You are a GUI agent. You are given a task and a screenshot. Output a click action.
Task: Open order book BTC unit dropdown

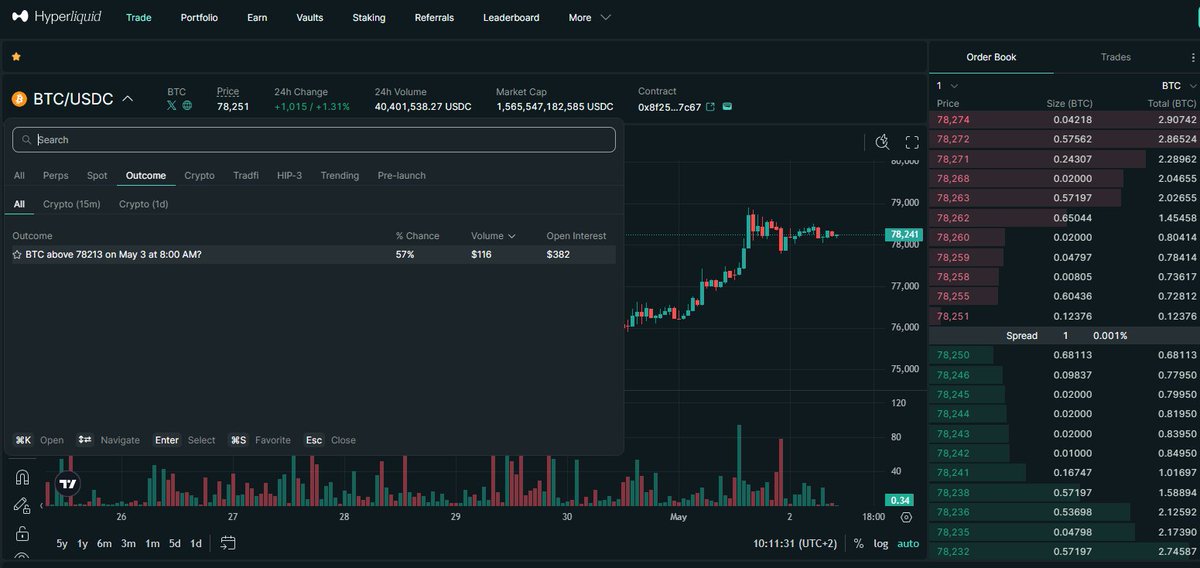coord(1177,86)
